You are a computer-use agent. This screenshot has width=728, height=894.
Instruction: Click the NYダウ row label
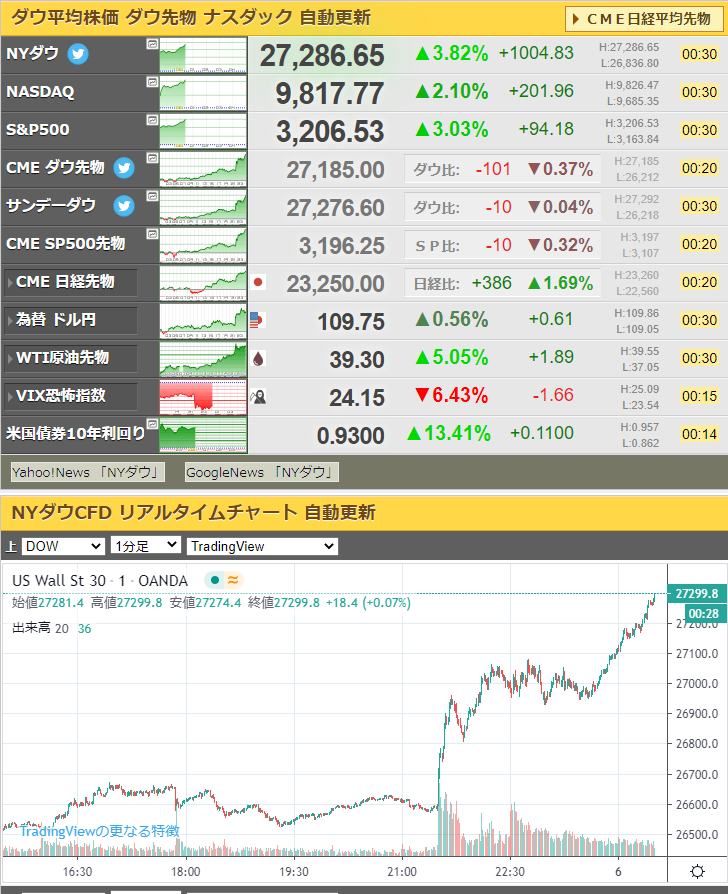coord(32,54)
